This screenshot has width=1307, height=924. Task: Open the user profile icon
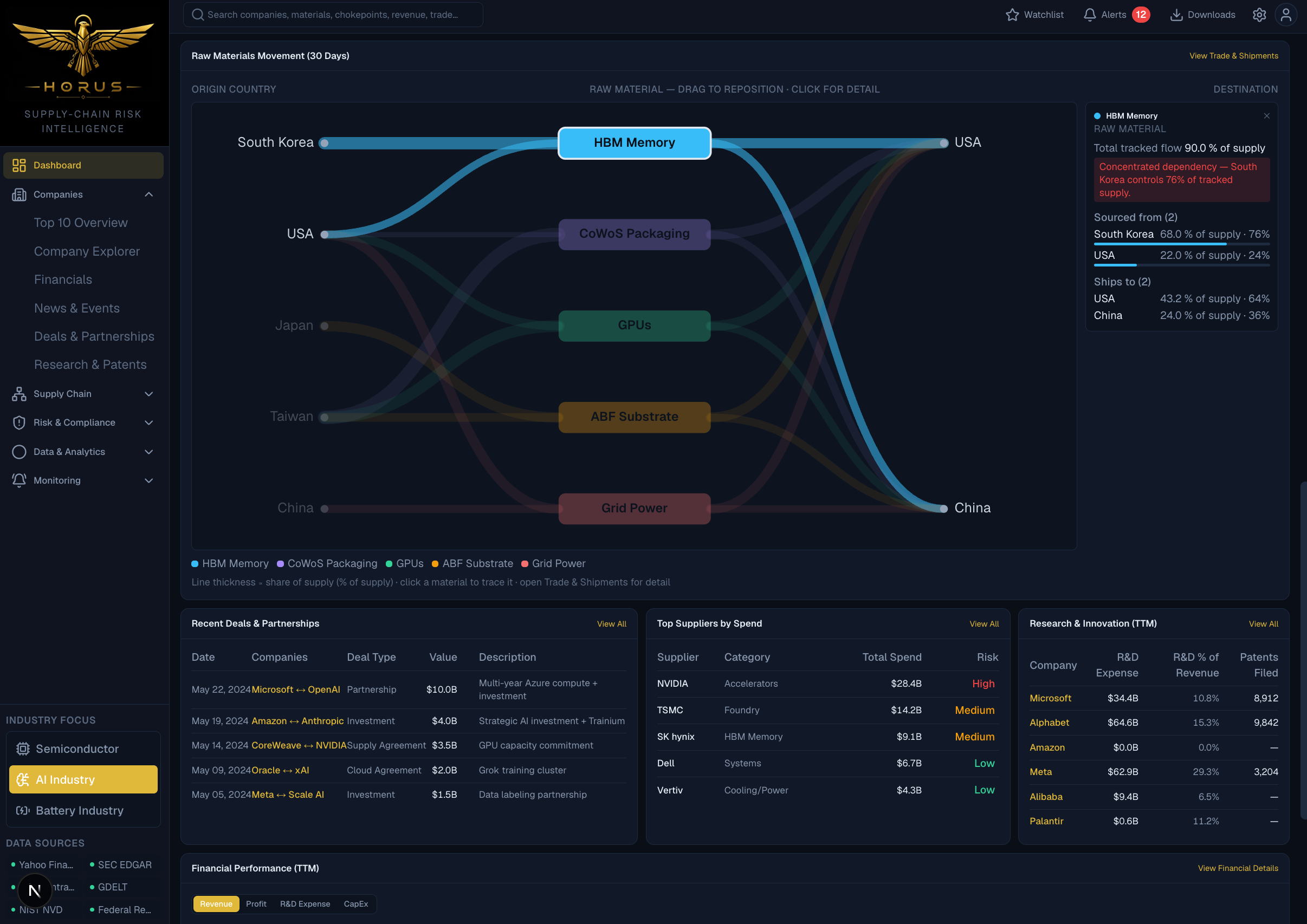coord(1286,15)
